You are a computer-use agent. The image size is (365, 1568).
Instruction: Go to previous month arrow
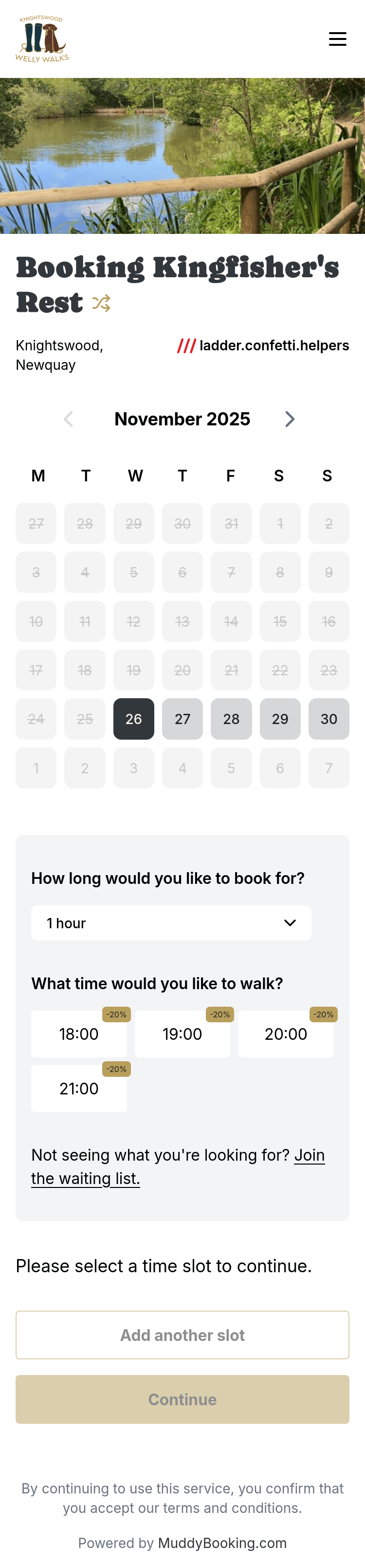click(x=68, y=419)
